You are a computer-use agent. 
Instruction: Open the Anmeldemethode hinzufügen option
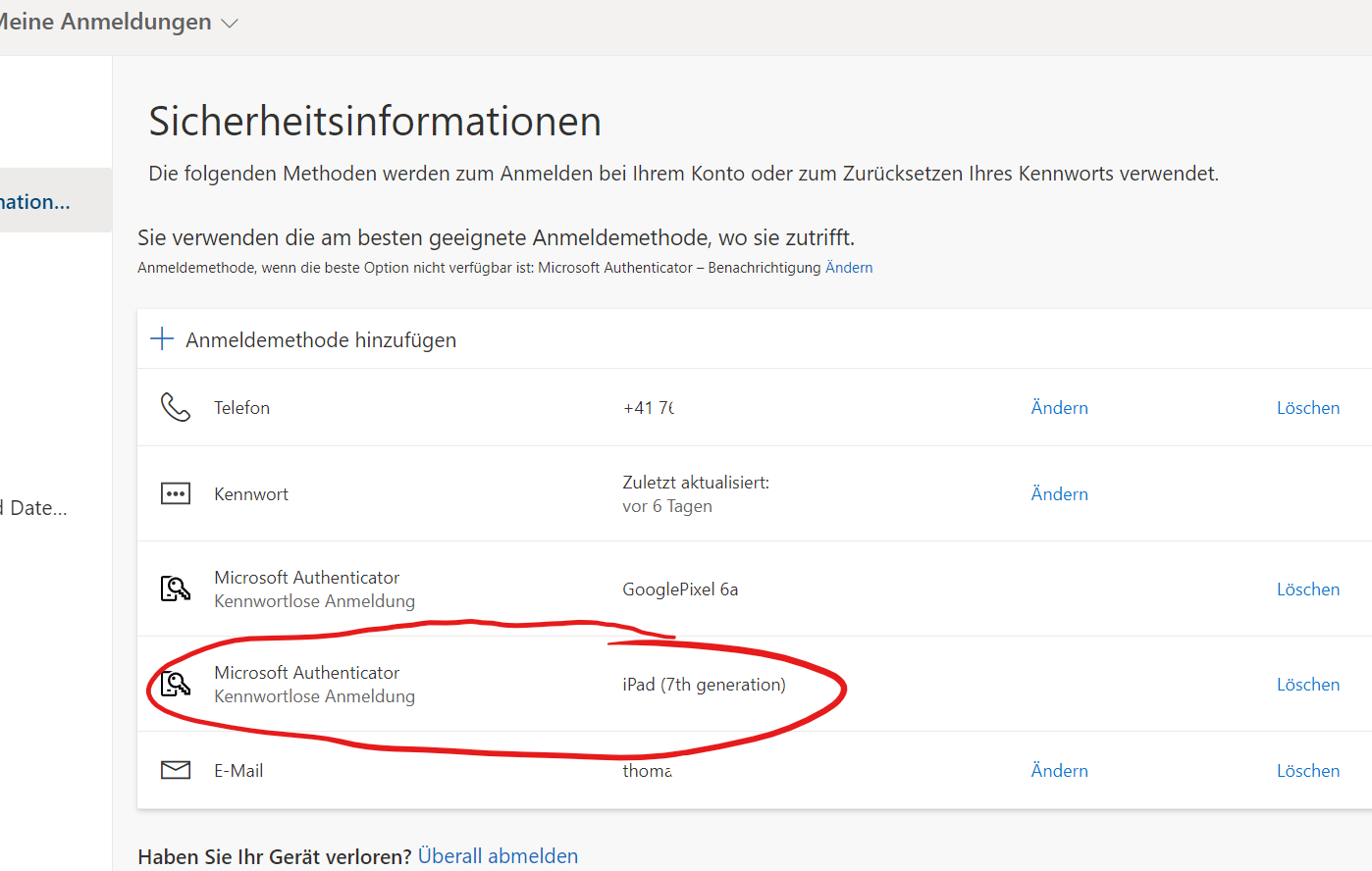coord(320,340)
